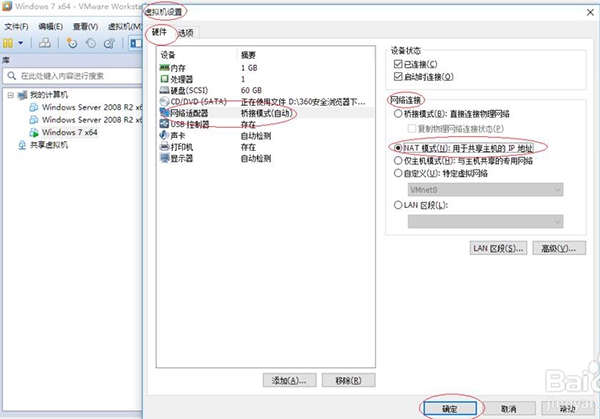Click the take snapshot toolbar icon

[72, 43]
